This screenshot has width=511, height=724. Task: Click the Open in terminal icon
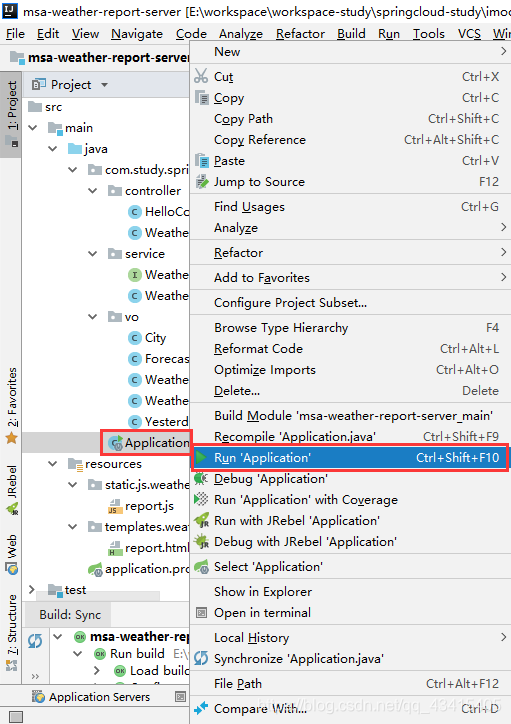click(202, 613)
